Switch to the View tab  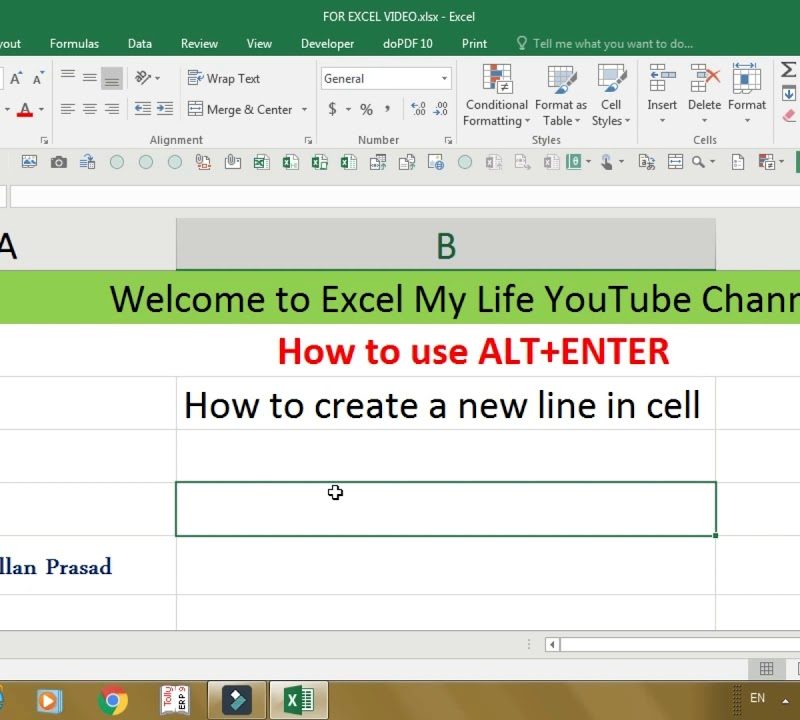pos(259,44)
